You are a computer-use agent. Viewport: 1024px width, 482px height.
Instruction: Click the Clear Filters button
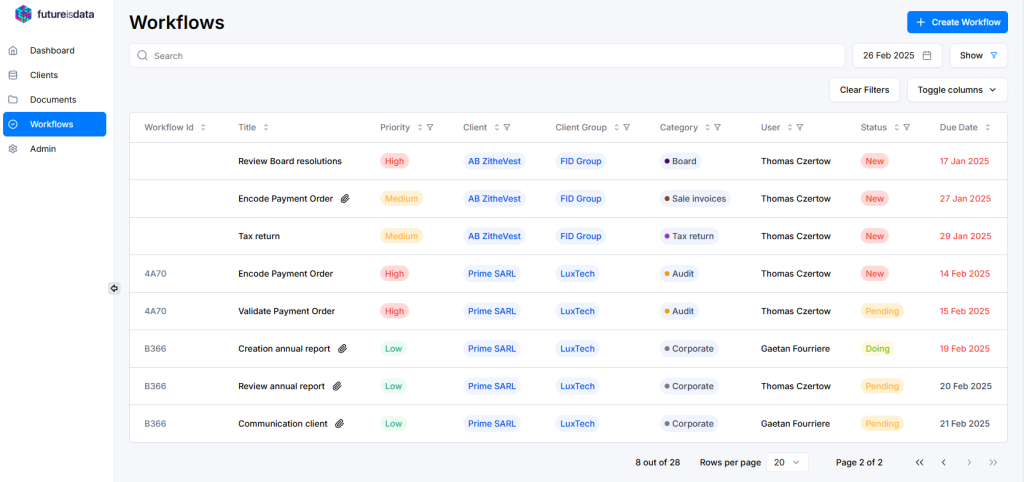(864, 90)
